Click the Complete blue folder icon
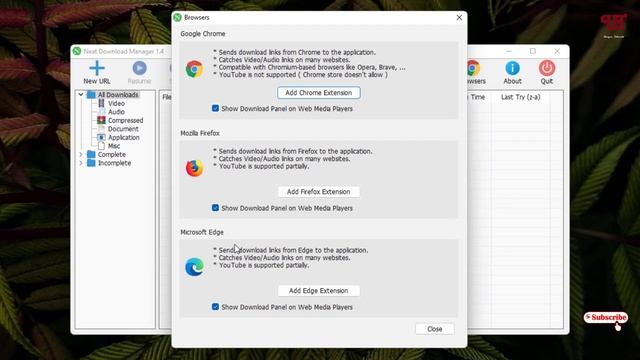This screenshot has height=360, width=640. tap(91, 154)
